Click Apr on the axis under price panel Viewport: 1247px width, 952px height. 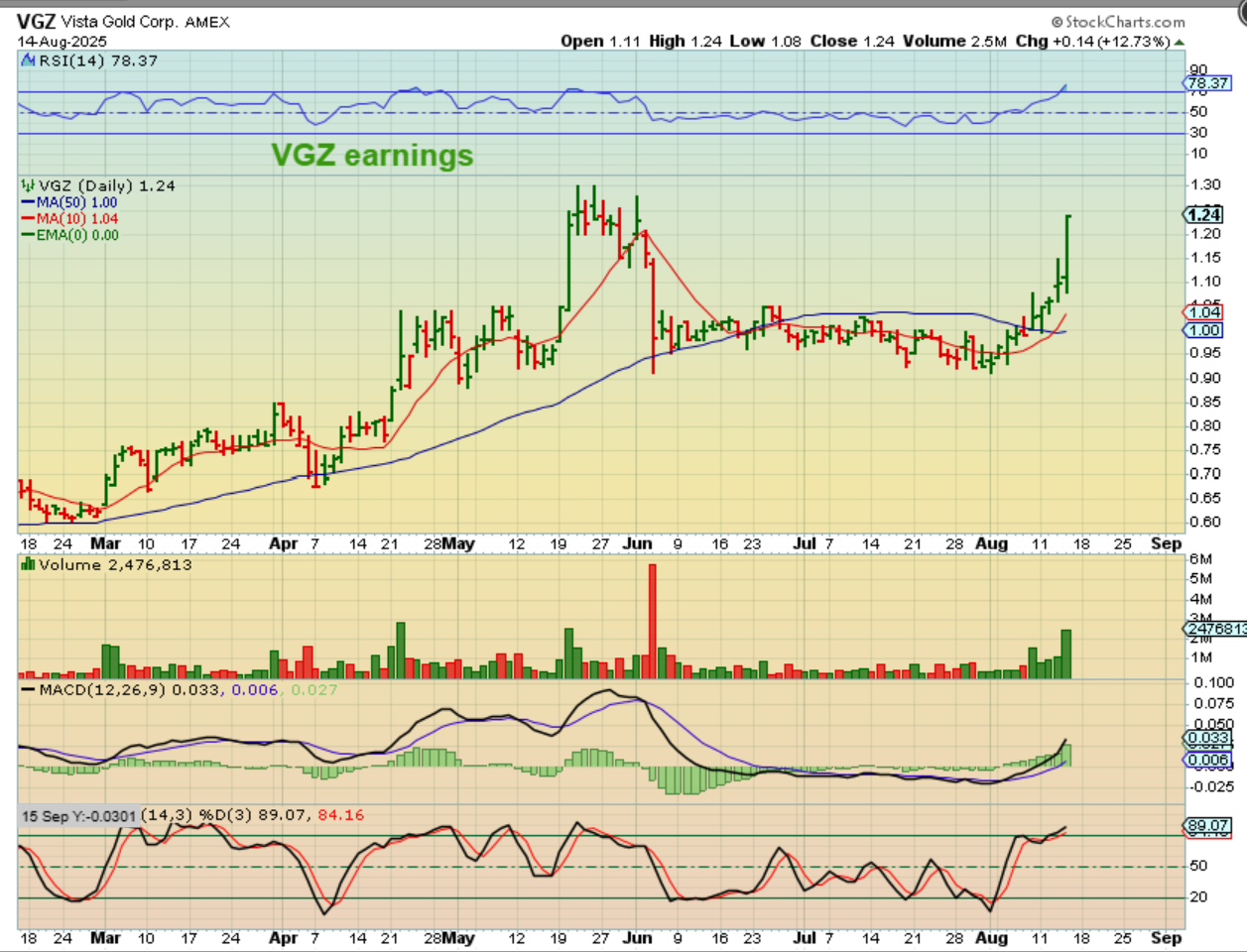coord(284,543)
